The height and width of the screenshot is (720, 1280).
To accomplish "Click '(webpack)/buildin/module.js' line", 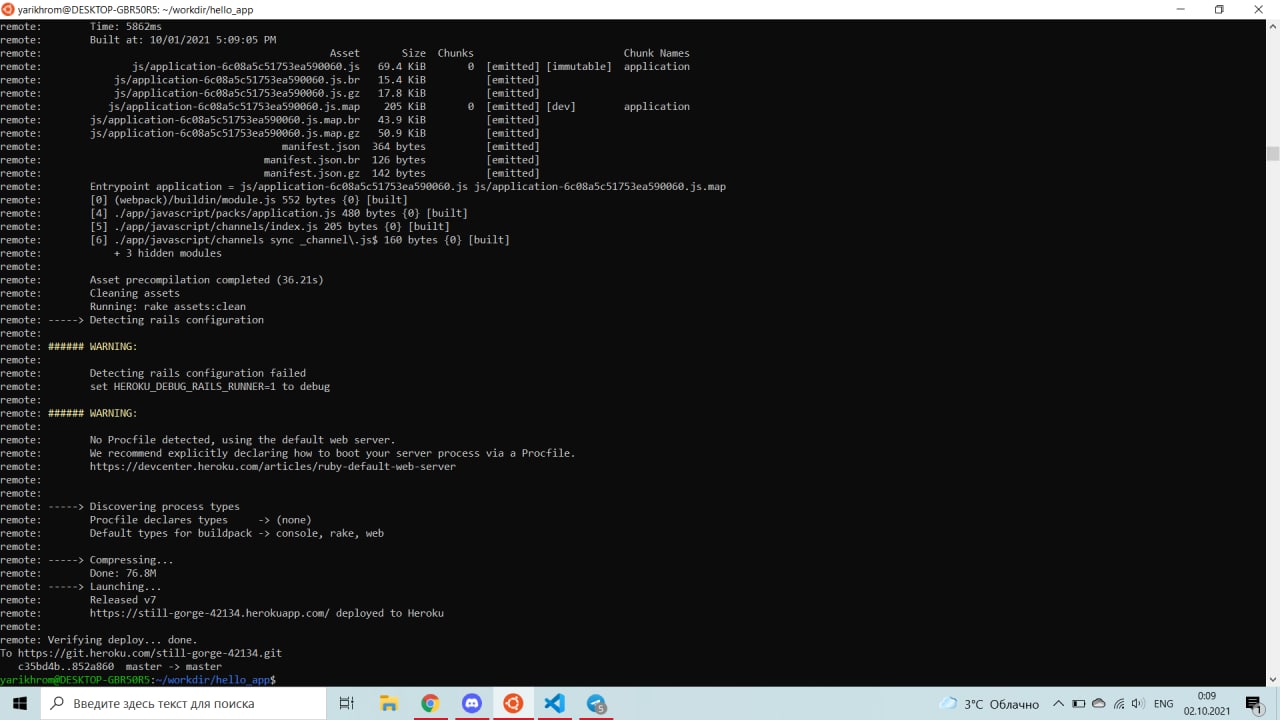I will pos(248,200).
